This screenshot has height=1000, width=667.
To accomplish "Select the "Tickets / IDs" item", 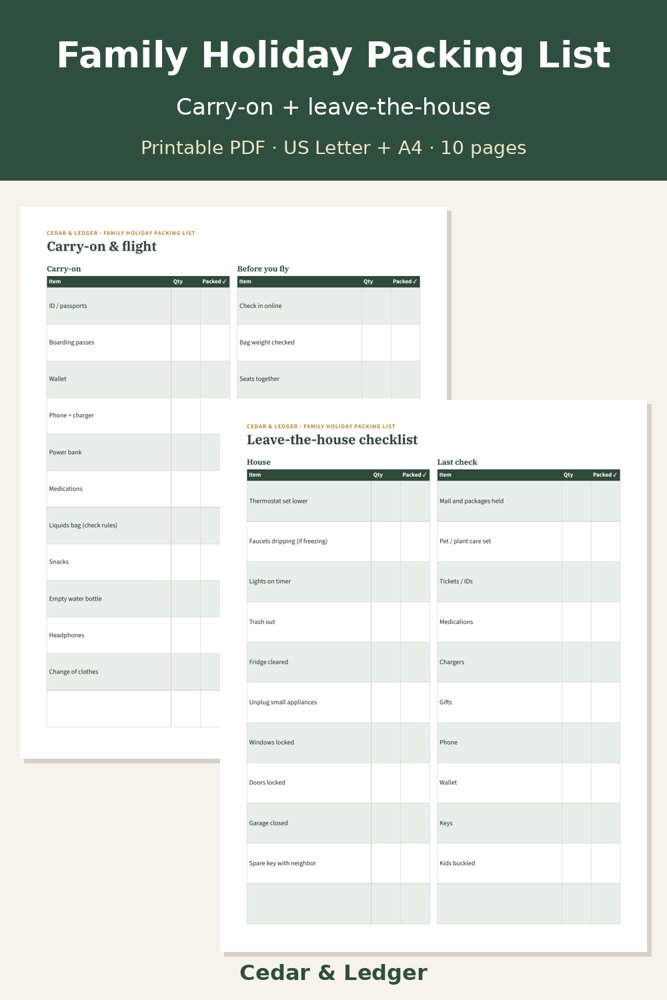I will pyautogui.click(x=456, y=582).
